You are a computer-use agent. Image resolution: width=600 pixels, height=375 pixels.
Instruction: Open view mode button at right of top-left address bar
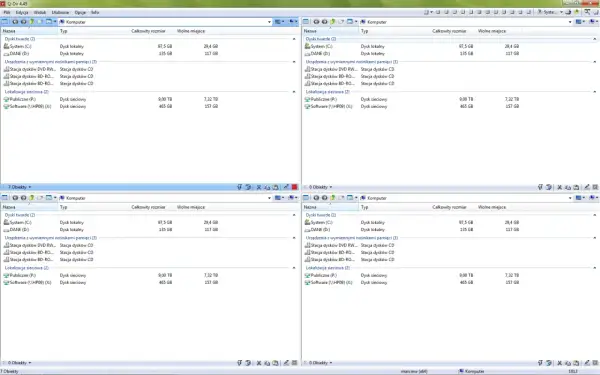(279, 22)
